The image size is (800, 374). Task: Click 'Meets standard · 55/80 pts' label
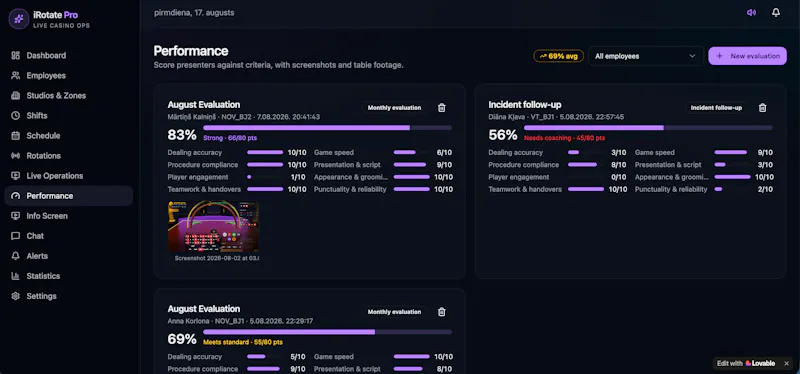tap(243, 342)
